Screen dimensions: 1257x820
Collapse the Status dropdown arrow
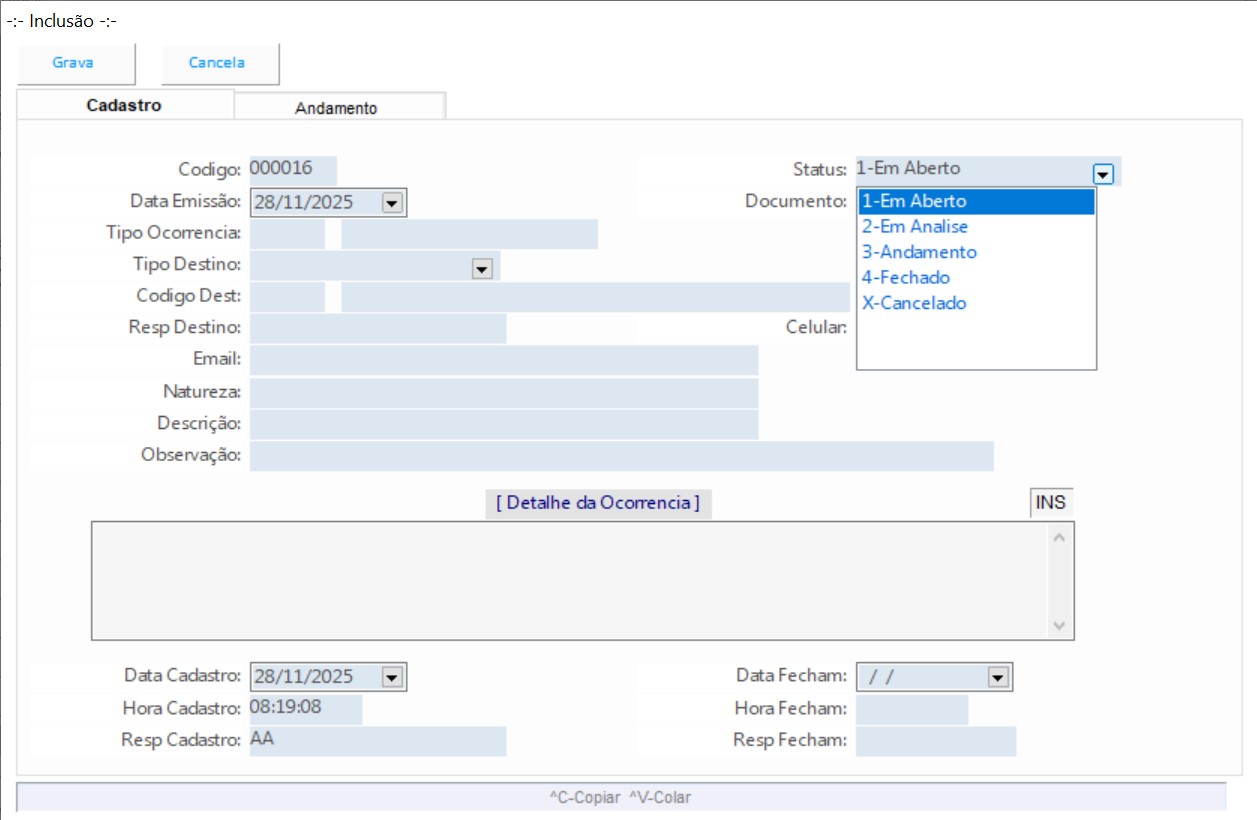tap(1103, 174)
